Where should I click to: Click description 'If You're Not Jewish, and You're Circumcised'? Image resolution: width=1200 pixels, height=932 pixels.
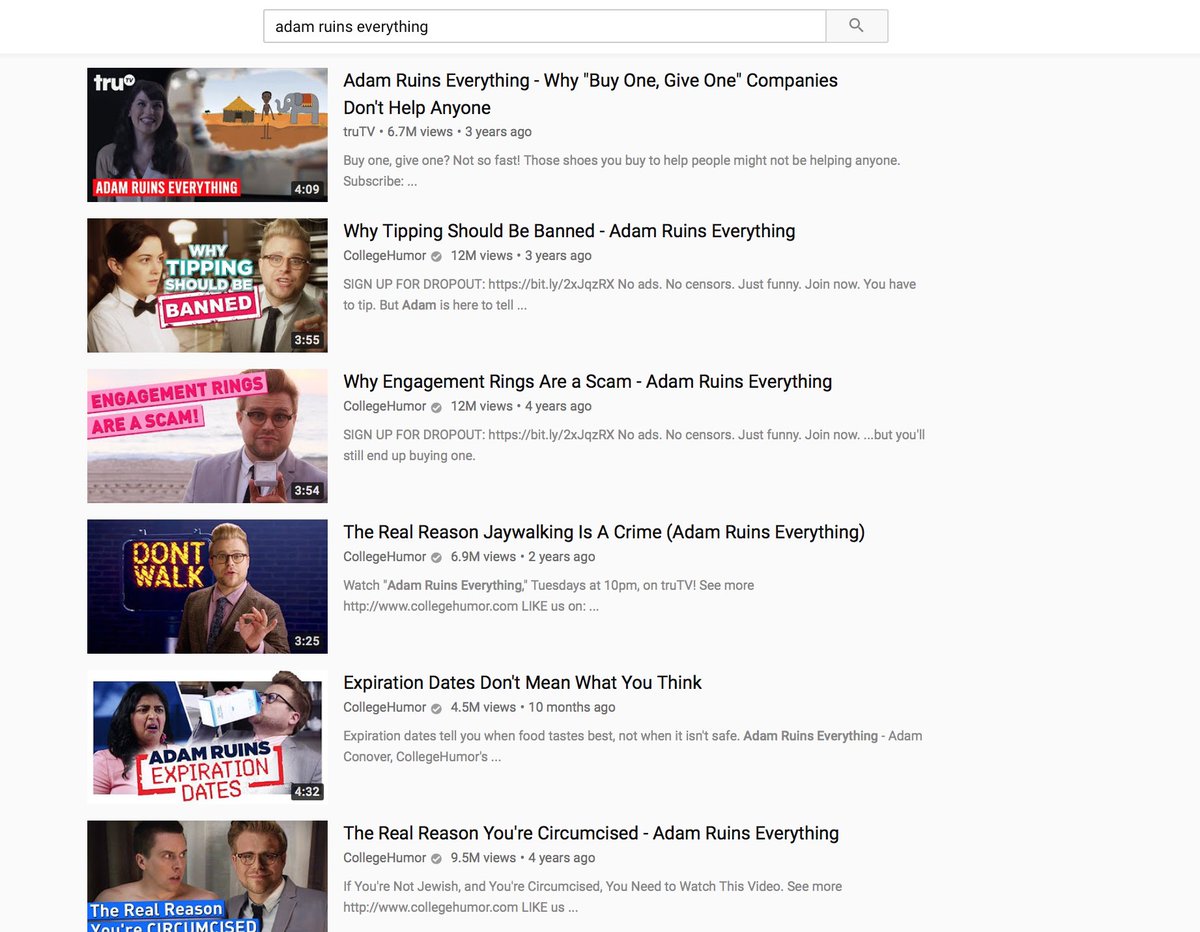click(x=593, y=897)
